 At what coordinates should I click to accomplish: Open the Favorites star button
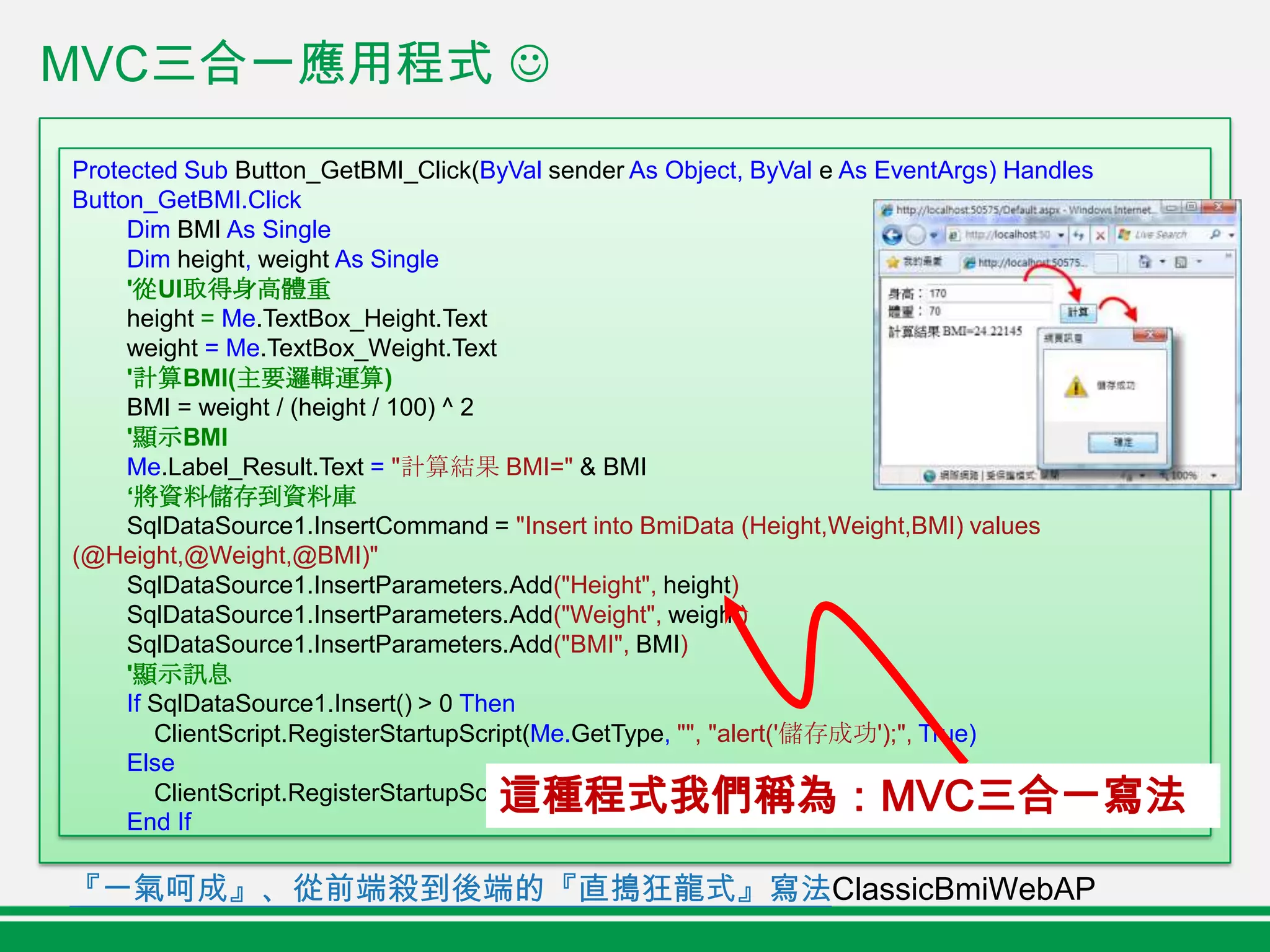[x=892, y=262]
